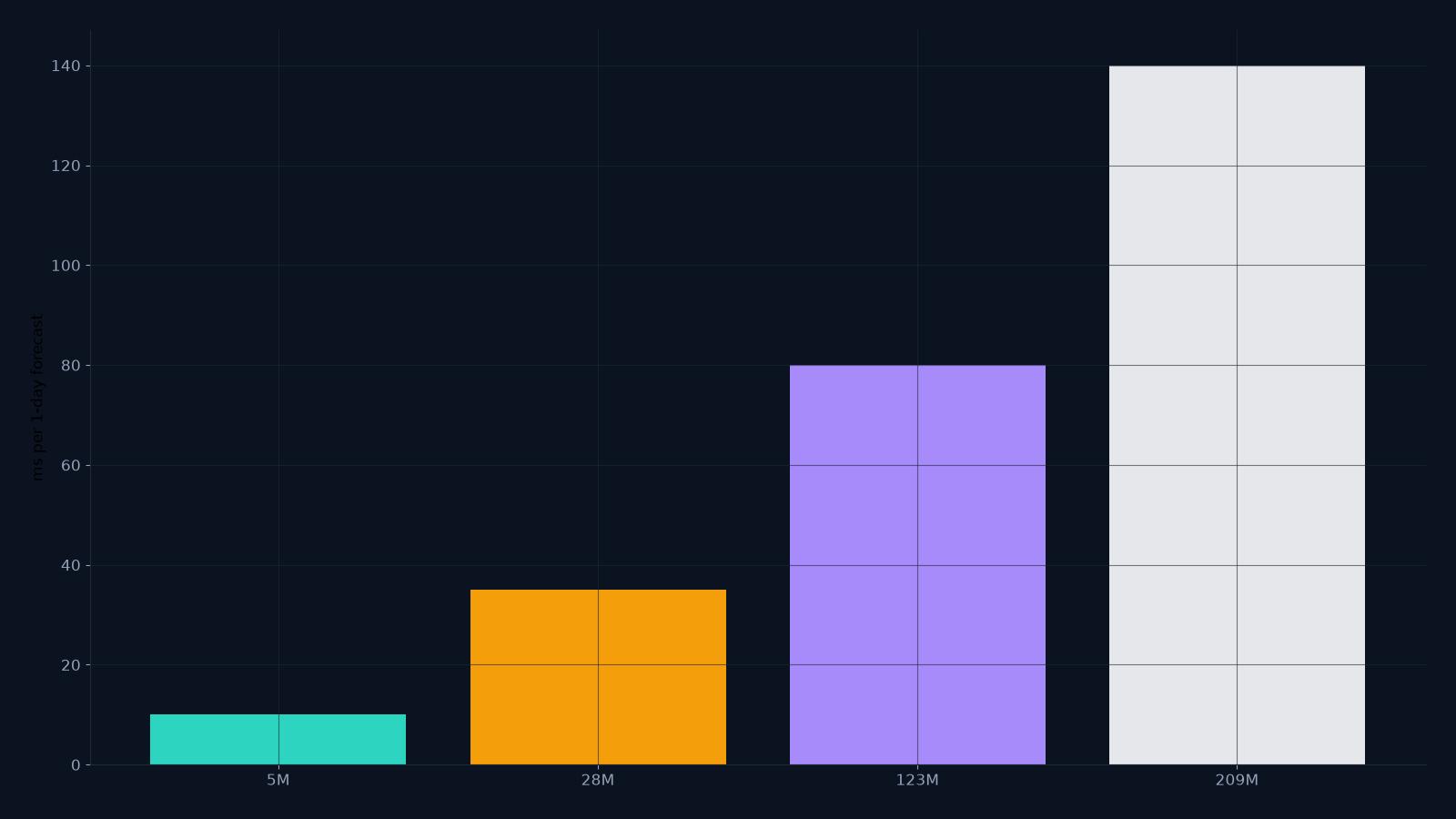Click the y-axis tick label 60
Screen dimensions: 1456x819
(71, 465)
